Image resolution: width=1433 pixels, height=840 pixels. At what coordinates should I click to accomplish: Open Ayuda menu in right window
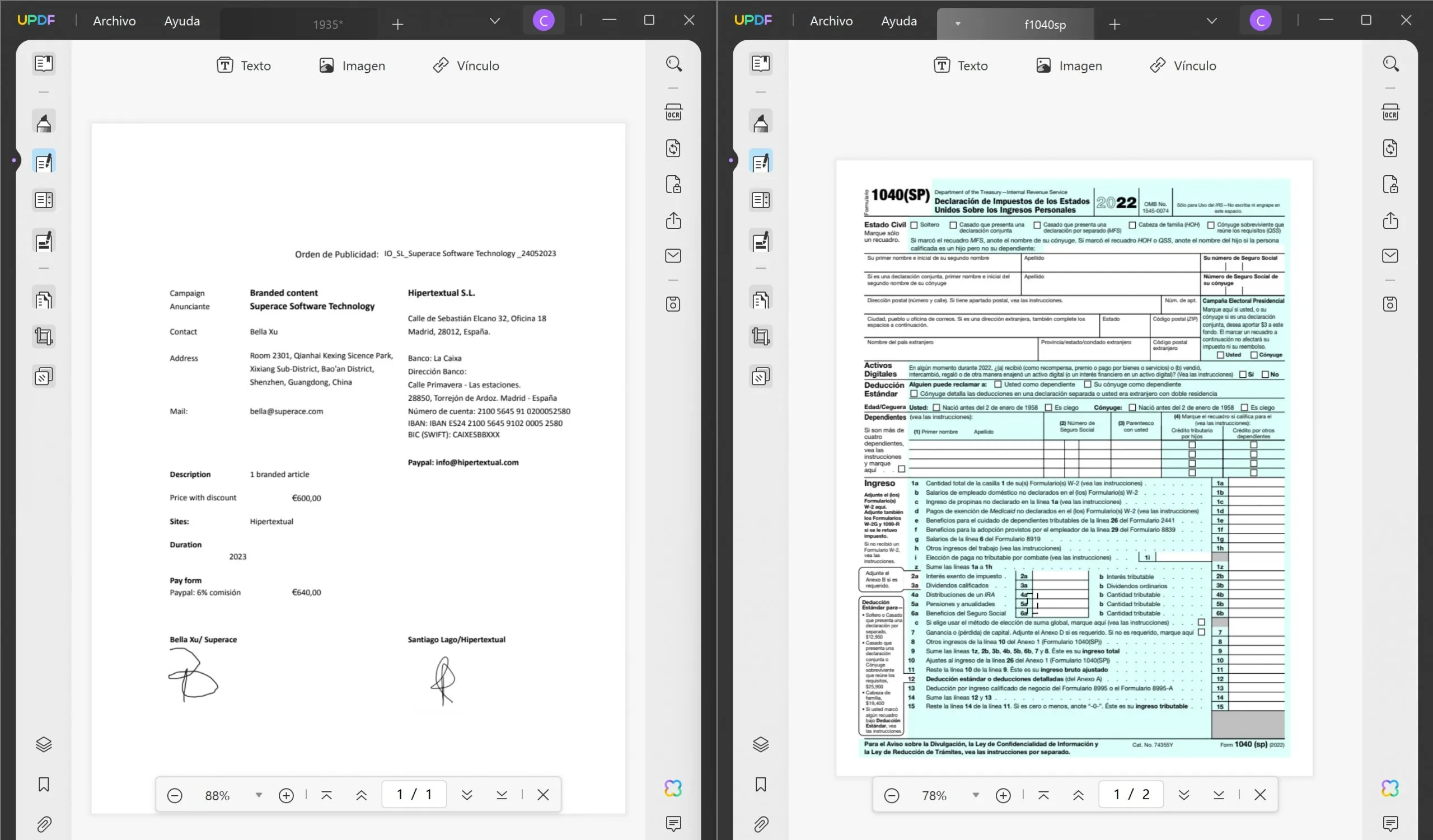pyautogui.click(x=899, y=21)
